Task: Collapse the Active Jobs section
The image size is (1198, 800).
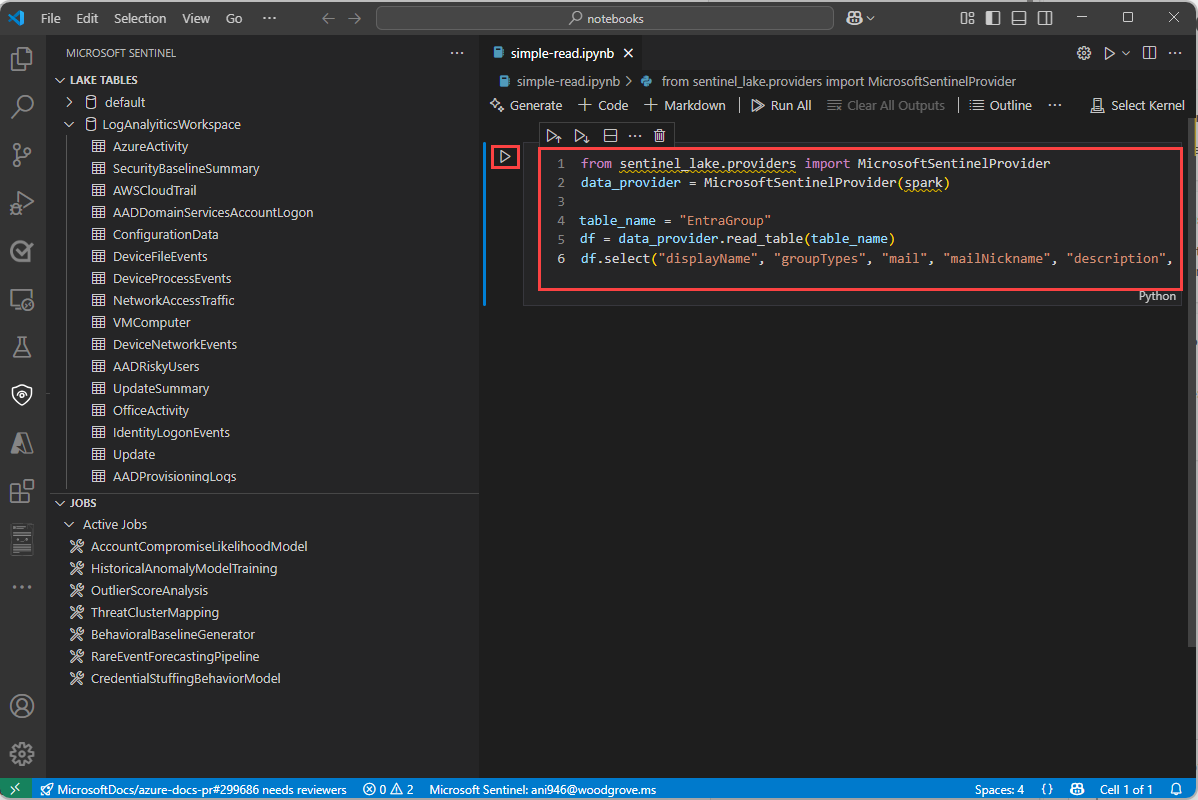Action: coord(69,524)
